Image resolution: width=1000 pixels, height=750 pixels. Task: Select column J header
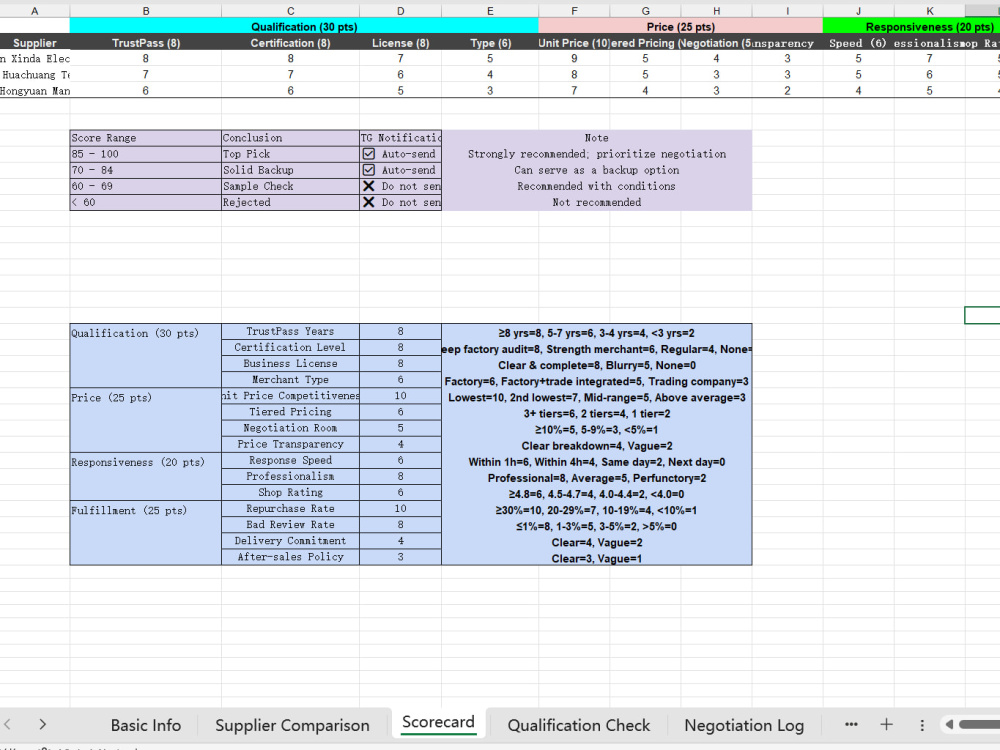[x=858, y=11]
